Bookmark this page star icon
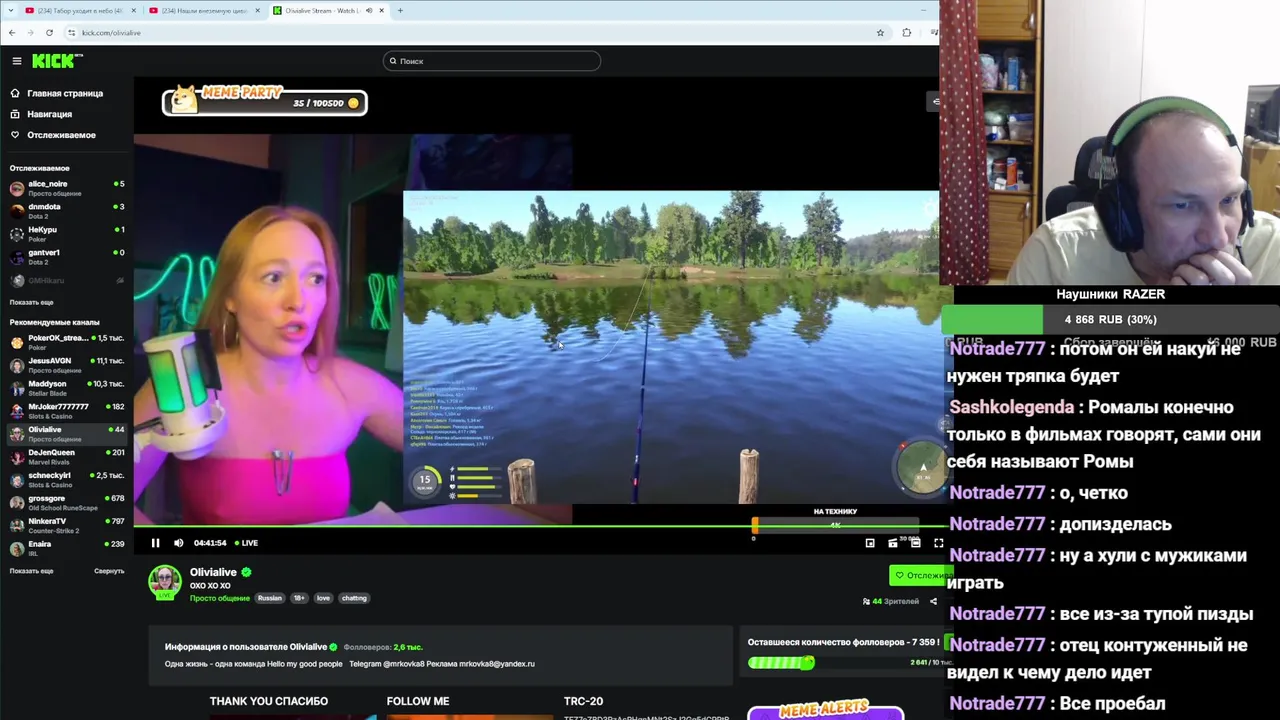Viewport: 1280px width, 720px height. point(880,33)
